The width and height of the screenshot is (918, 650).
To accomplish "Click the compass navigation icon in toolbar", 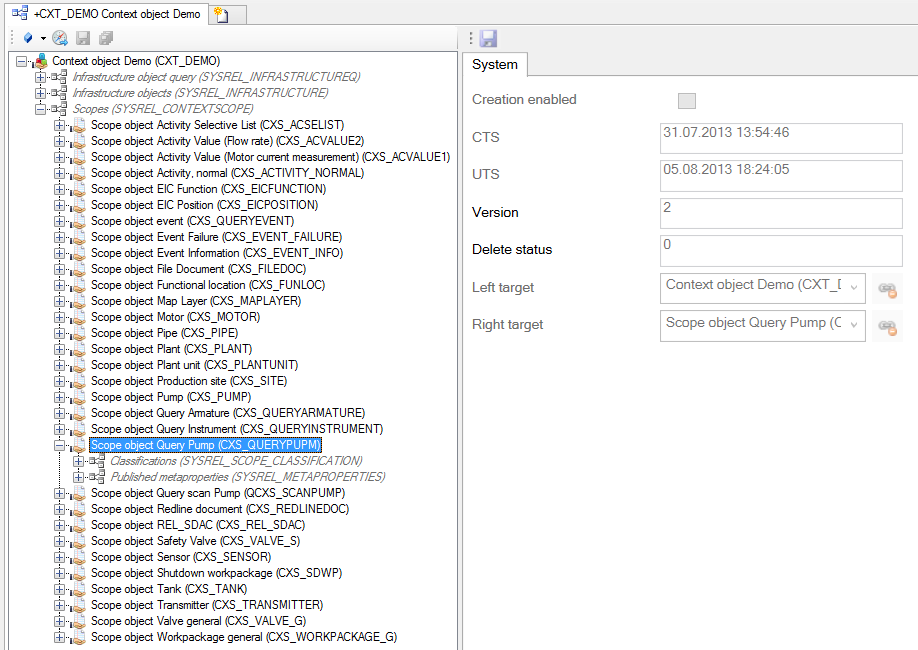I will coord(60,38).
